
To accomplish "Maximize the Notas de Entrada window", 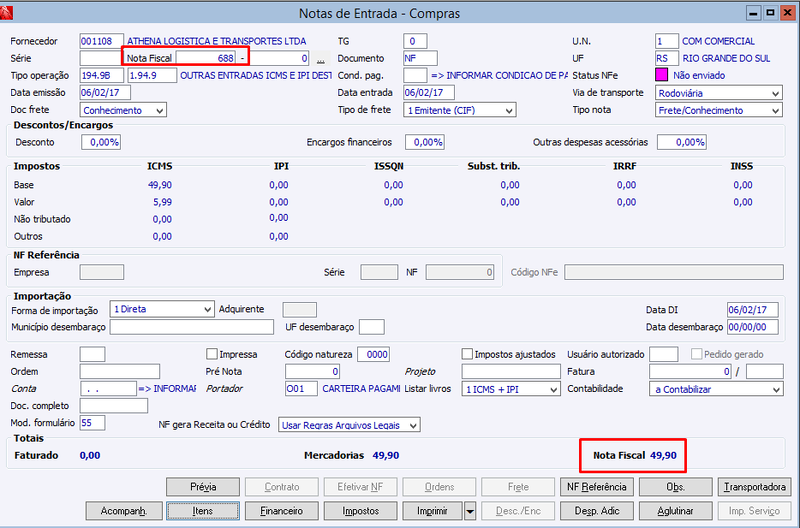I will 770,13.
